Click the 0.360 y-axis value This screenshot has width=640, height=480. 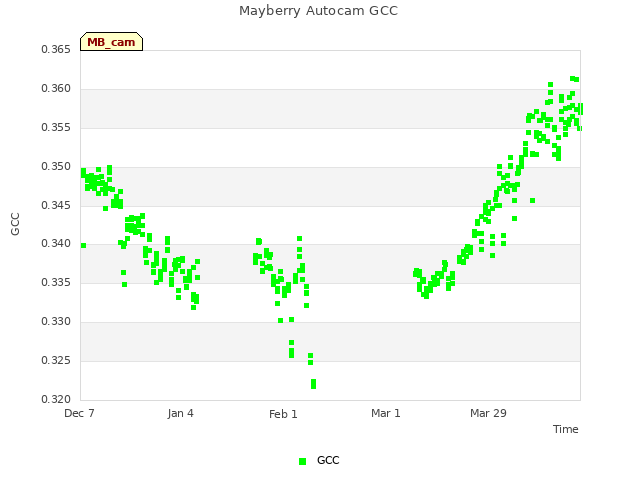click(x=56, y=88)
